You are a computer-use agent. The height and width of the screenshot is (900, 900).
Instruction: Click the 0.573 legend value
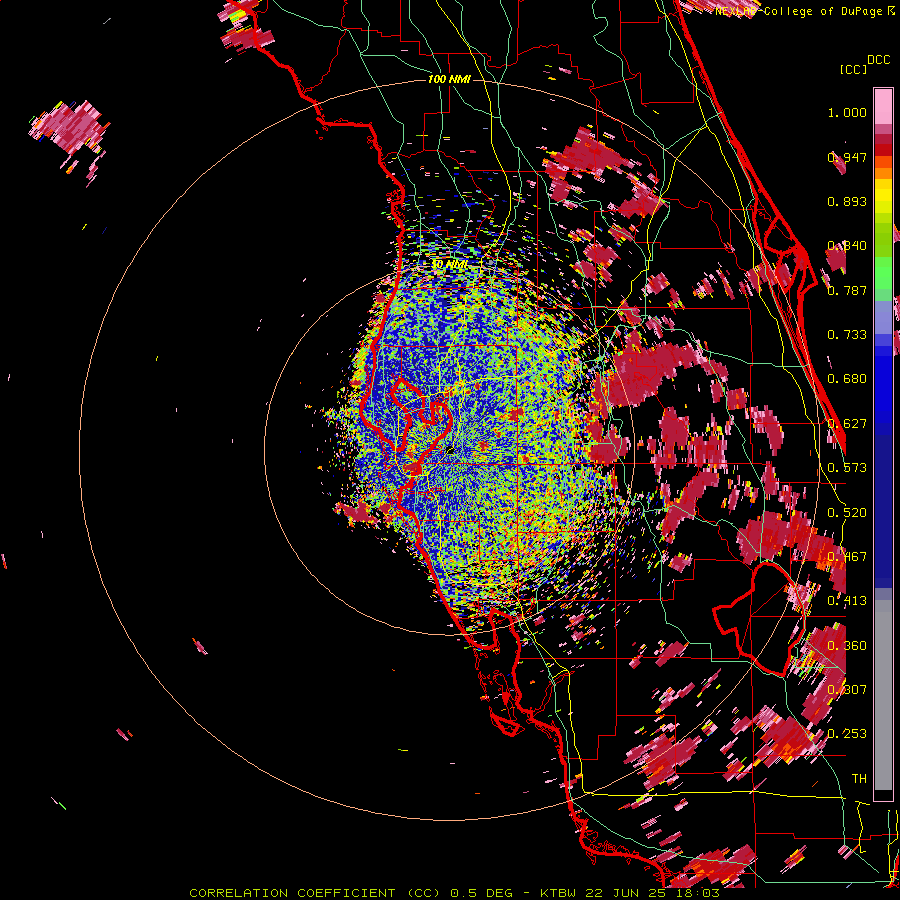click(847, 468)
